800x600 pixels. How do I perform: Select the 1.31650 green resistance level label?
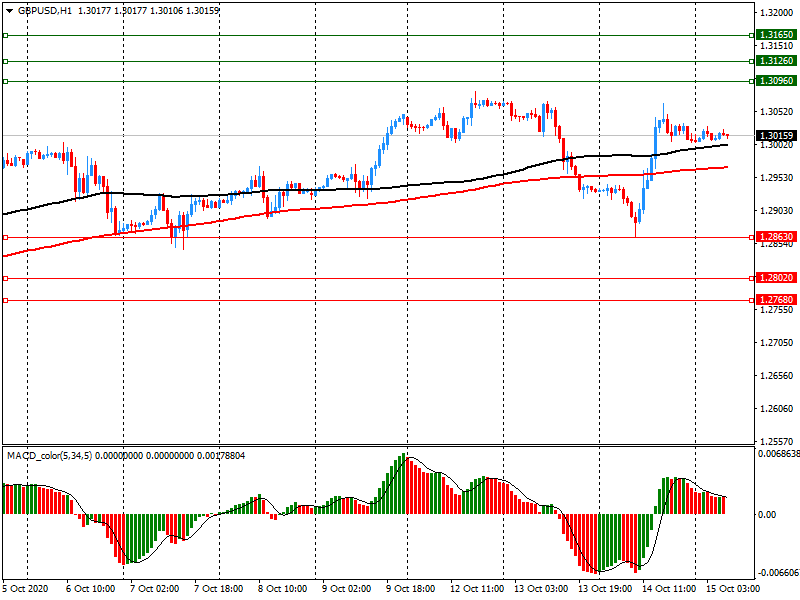pos(776,35)
